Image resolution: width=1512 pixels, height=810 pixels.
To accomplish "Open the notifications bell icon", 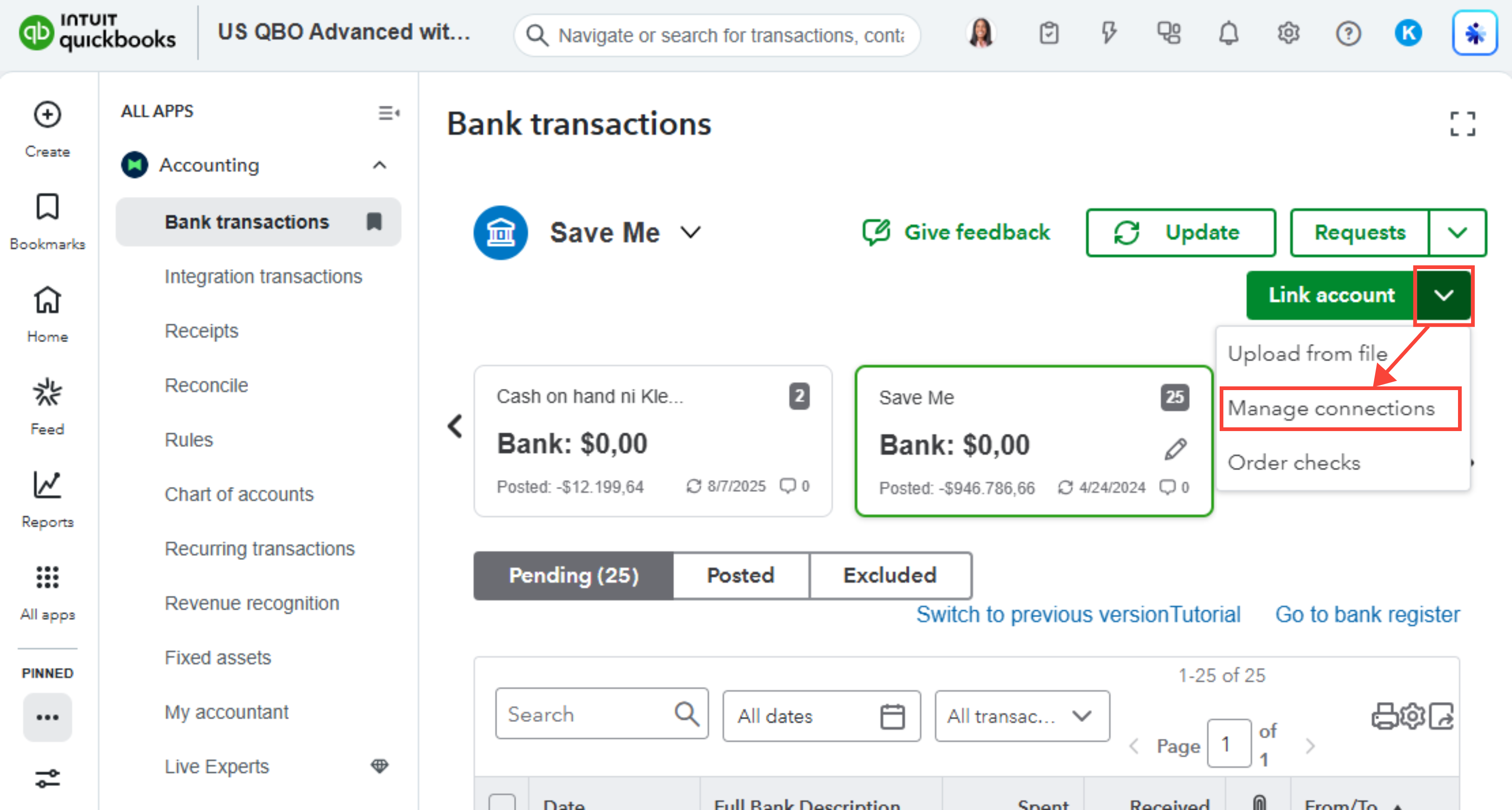I will coord(1228,34).
